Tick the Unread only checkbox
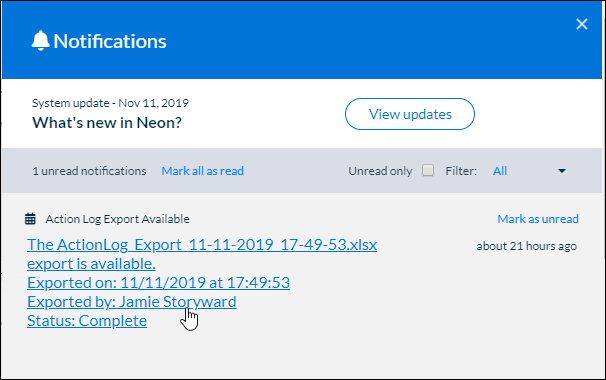The width and height of the screenshot is (606, 380). coord(428,170)
